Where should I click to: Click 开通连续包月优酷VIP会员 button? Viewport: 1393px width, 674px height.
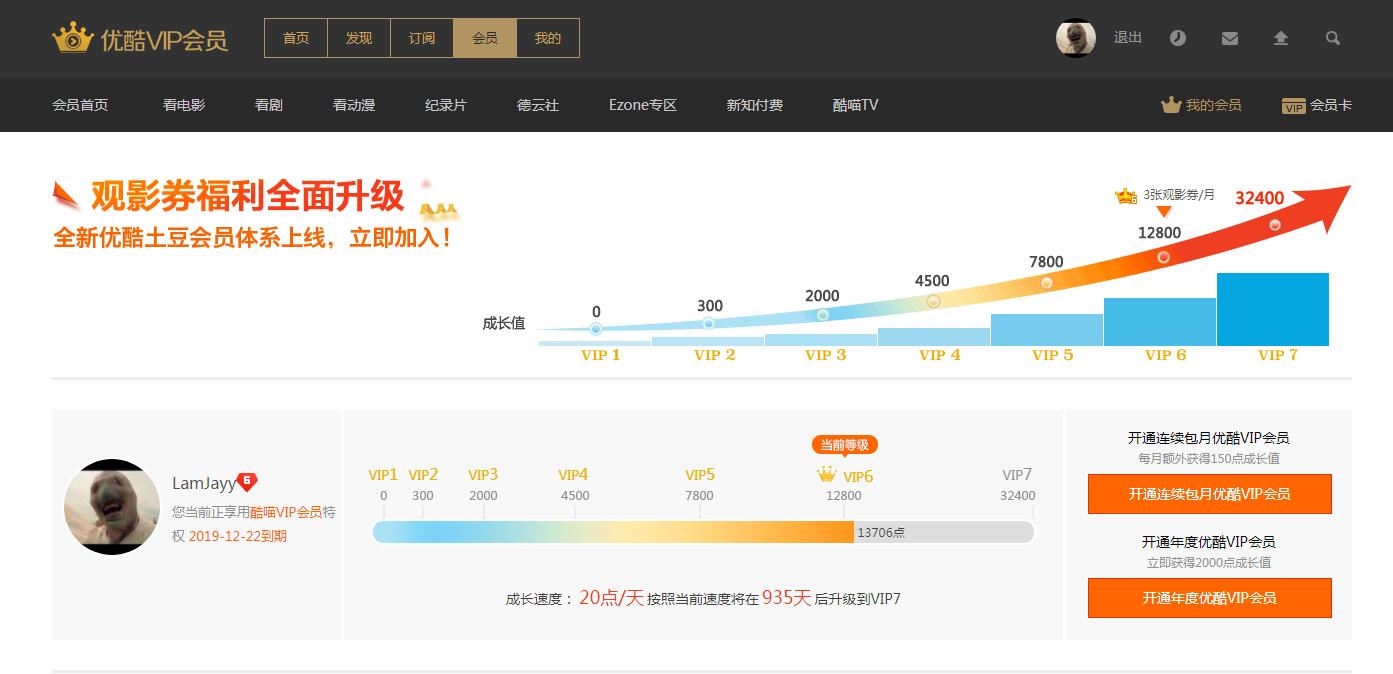1209,494
